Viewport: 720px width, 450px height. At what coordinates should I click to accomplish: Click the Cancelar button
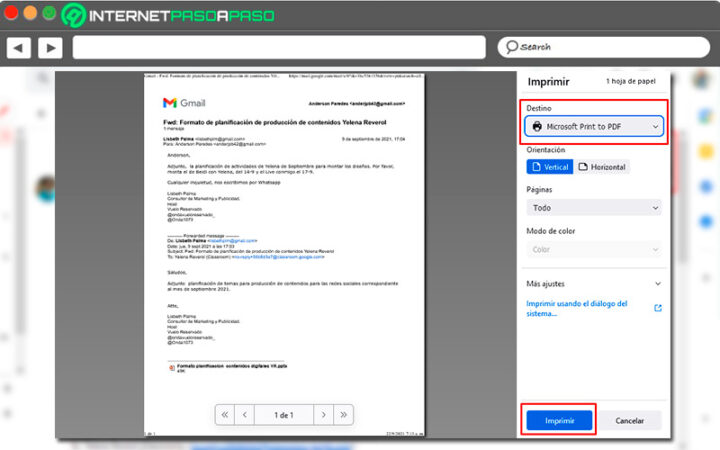tap(630, 420)
